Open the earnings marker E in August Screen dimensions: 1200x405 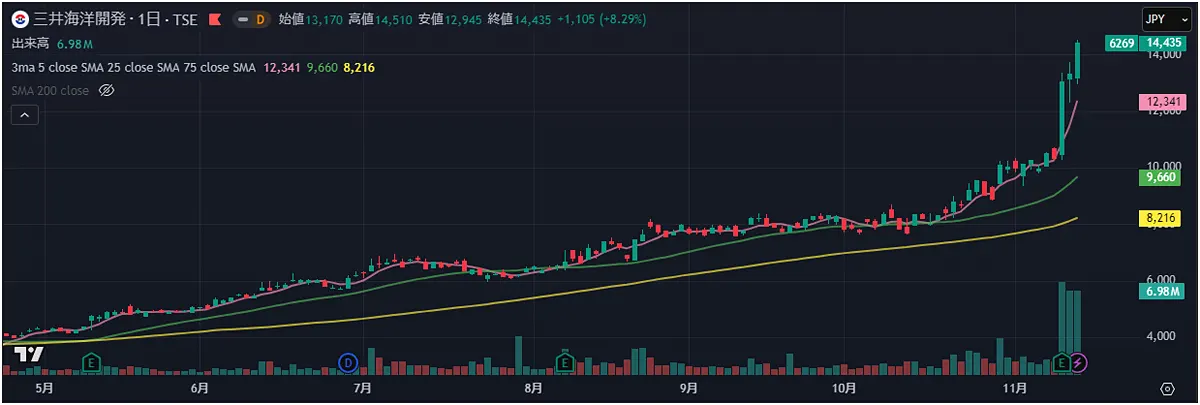tap(564, 361)
